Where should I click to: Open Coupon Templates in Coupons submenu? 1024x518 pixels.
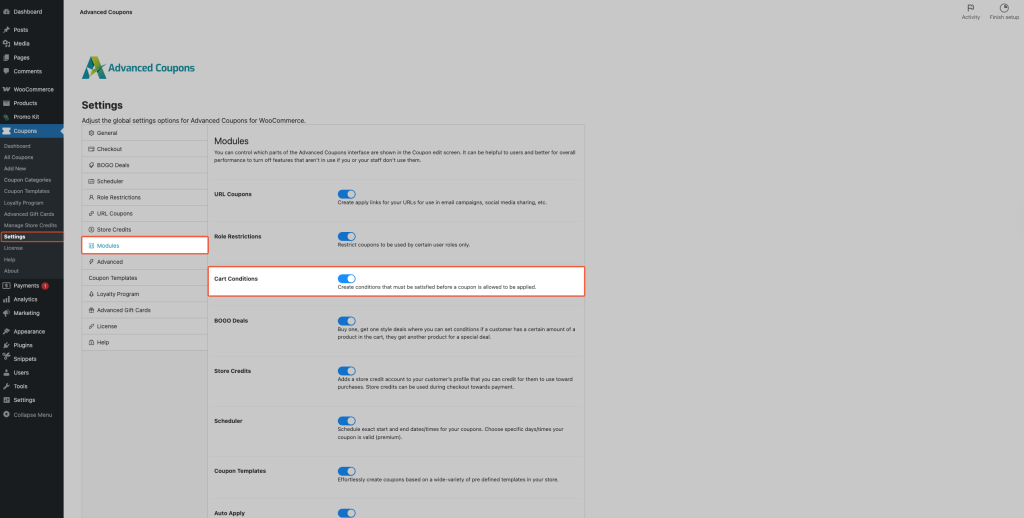(x=26, y=191)
